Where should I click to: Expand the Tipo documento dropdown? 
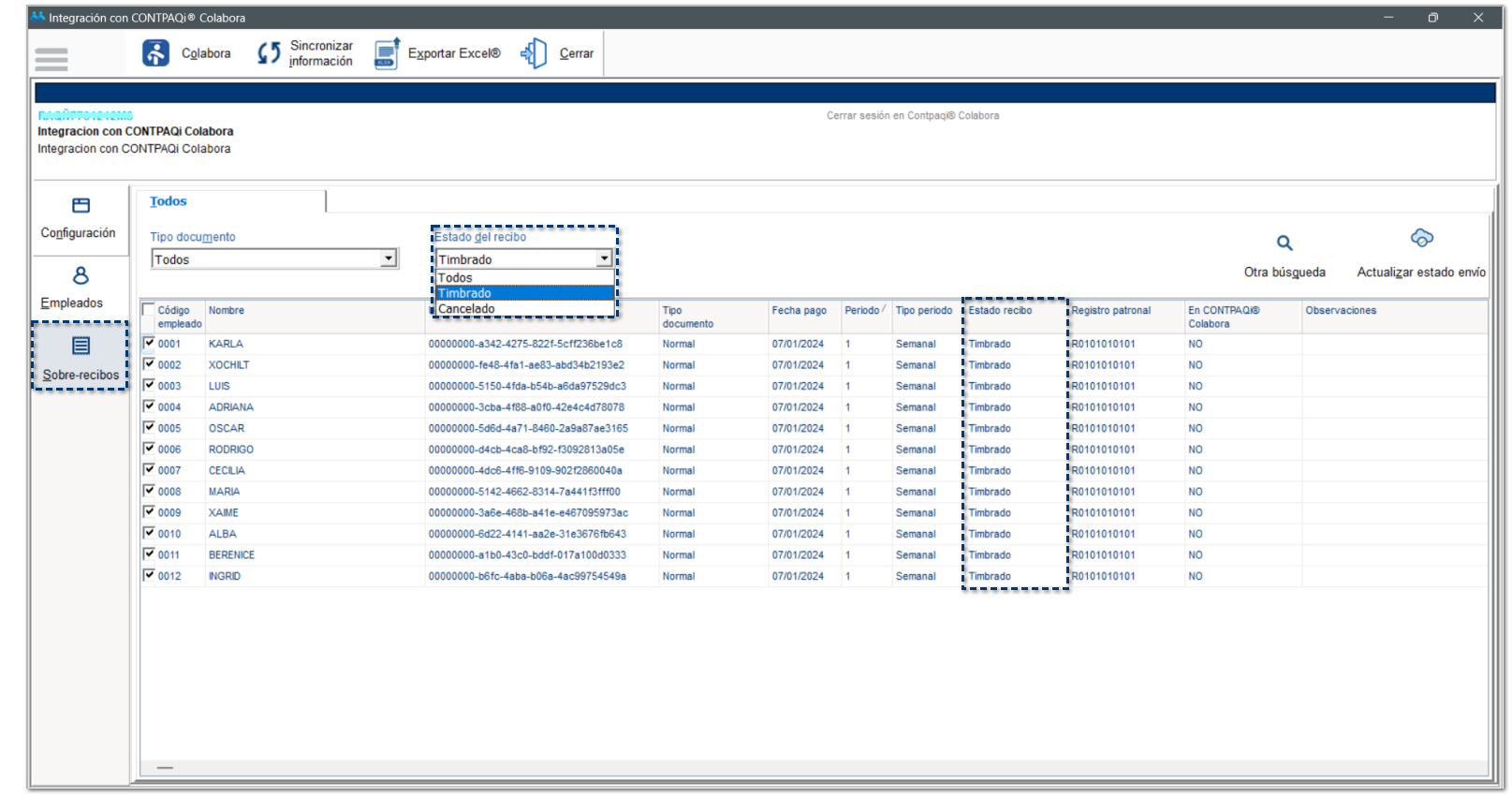pos(389,258)
